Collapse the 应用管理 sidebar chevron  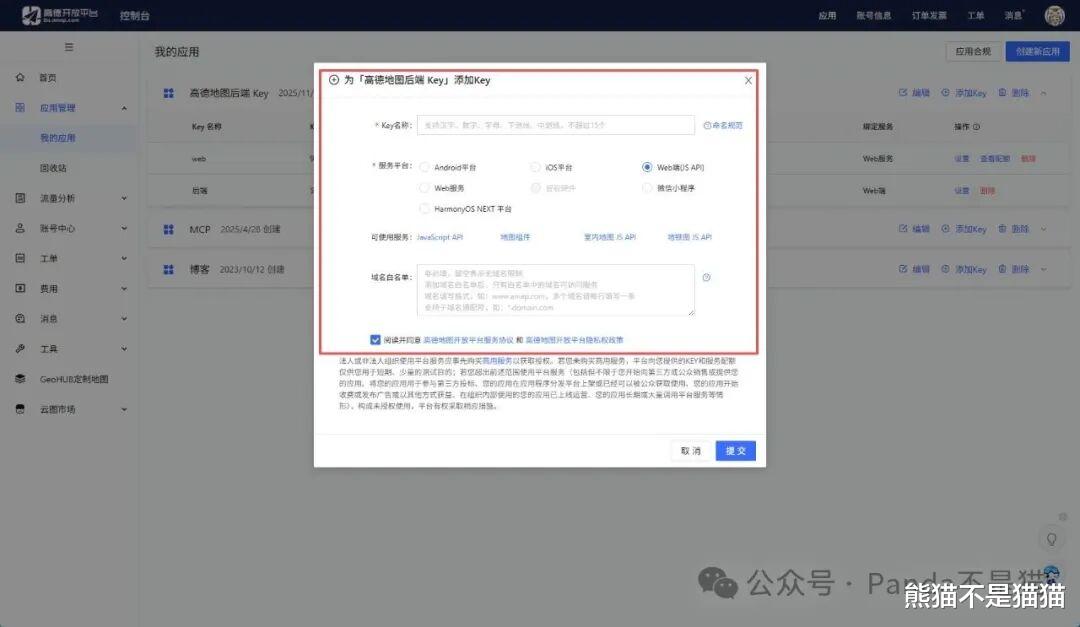pos(124,108)
